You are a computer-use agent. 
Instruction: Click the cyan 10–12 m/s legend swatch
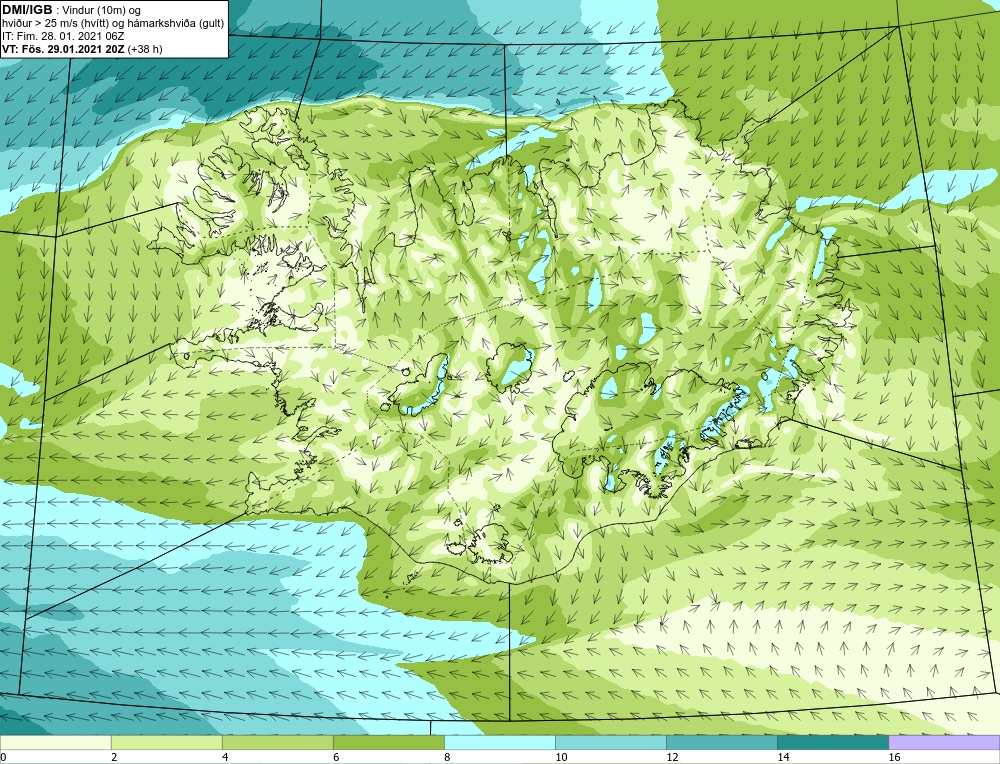pyautogui.click(x=610, y=742)
